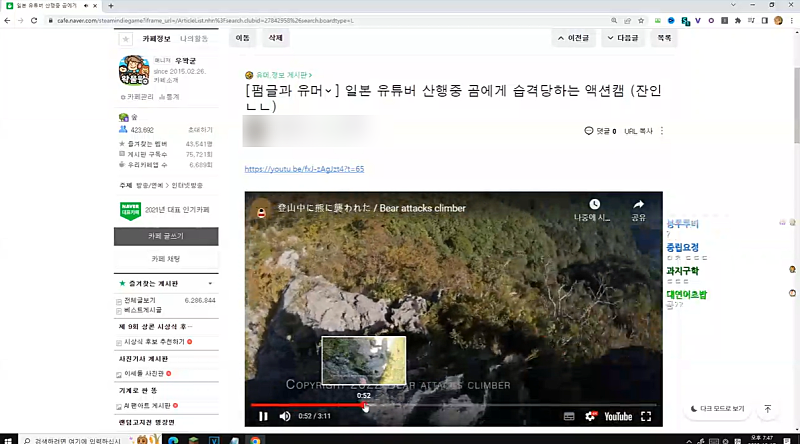Open YouTube player settings gear
This screenshot has height=444, width=800.
point(589,416)
